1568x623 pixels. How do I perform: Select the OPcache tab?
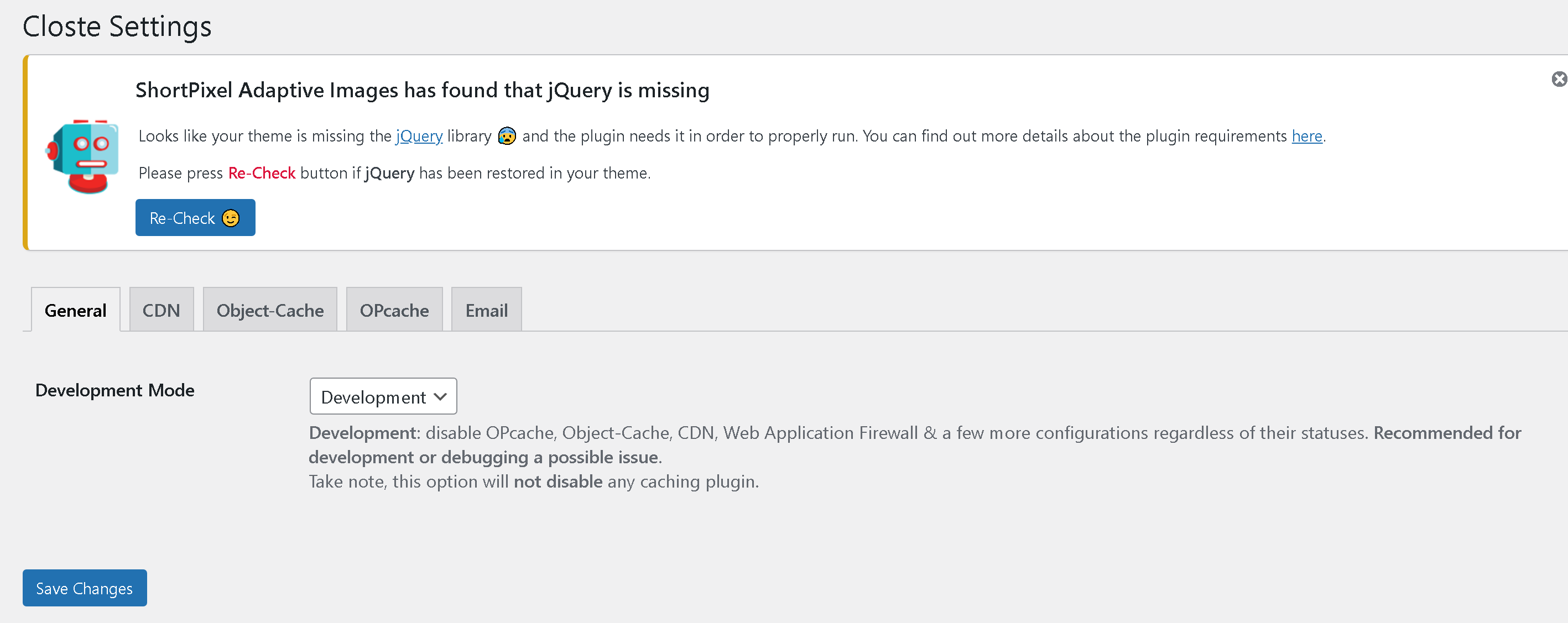click(x=394, y=310)
